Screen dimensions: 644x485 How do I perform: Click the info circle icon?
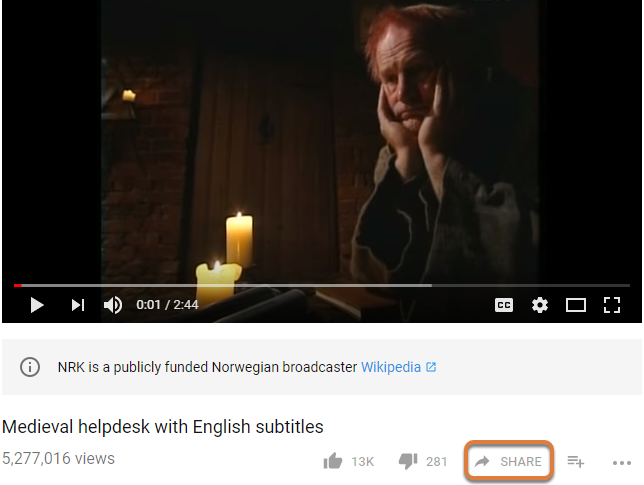point(30,367)
